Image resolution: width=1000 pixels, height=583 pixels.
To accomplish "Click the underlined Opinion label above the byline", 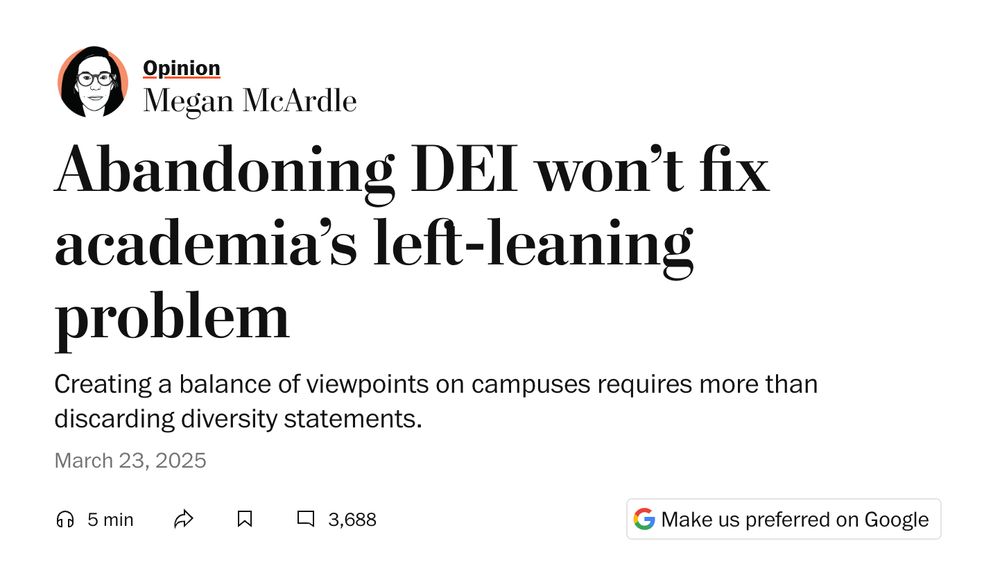I will click(181, 66).
